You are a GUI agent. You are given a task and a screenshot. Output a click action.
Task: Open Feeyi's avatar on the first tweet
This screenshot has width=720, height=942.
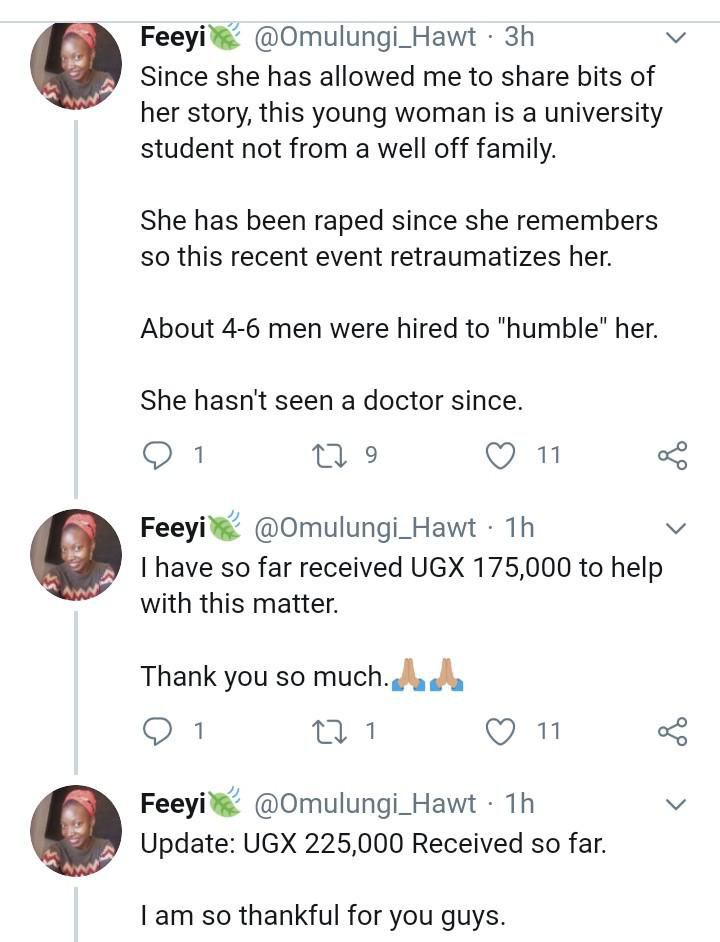coord(76,65)
